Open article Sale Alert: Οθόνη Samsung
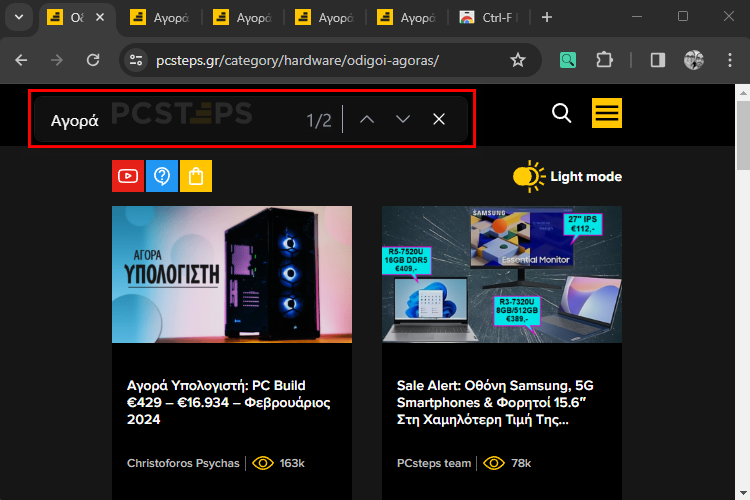This screenshot has height=500, width=750. (x=495, y=402)
